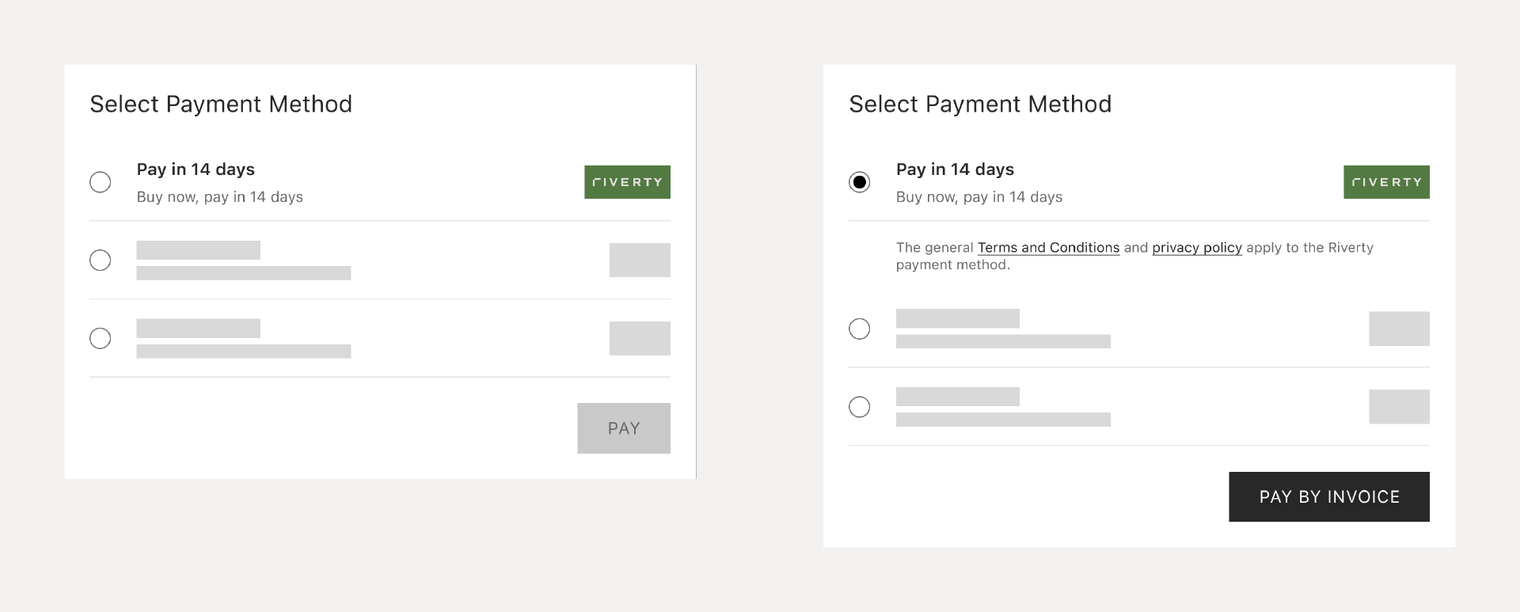This screenshot has width=1520, height=612.
Task: Click the Riverty payment disclaimer text
Action: (1135, 255)
